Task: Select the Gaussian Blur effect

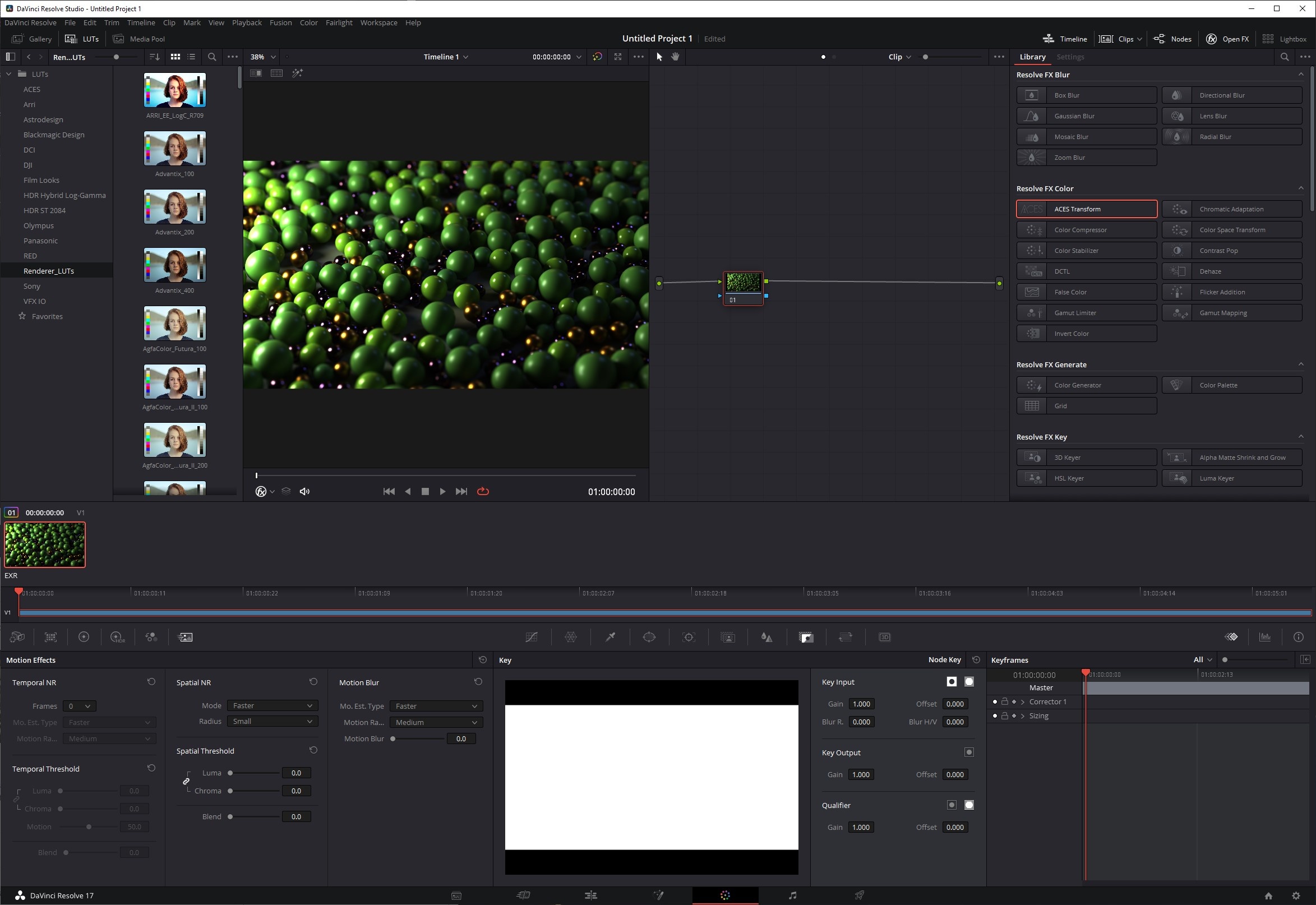Action: tap(1086, 116)
